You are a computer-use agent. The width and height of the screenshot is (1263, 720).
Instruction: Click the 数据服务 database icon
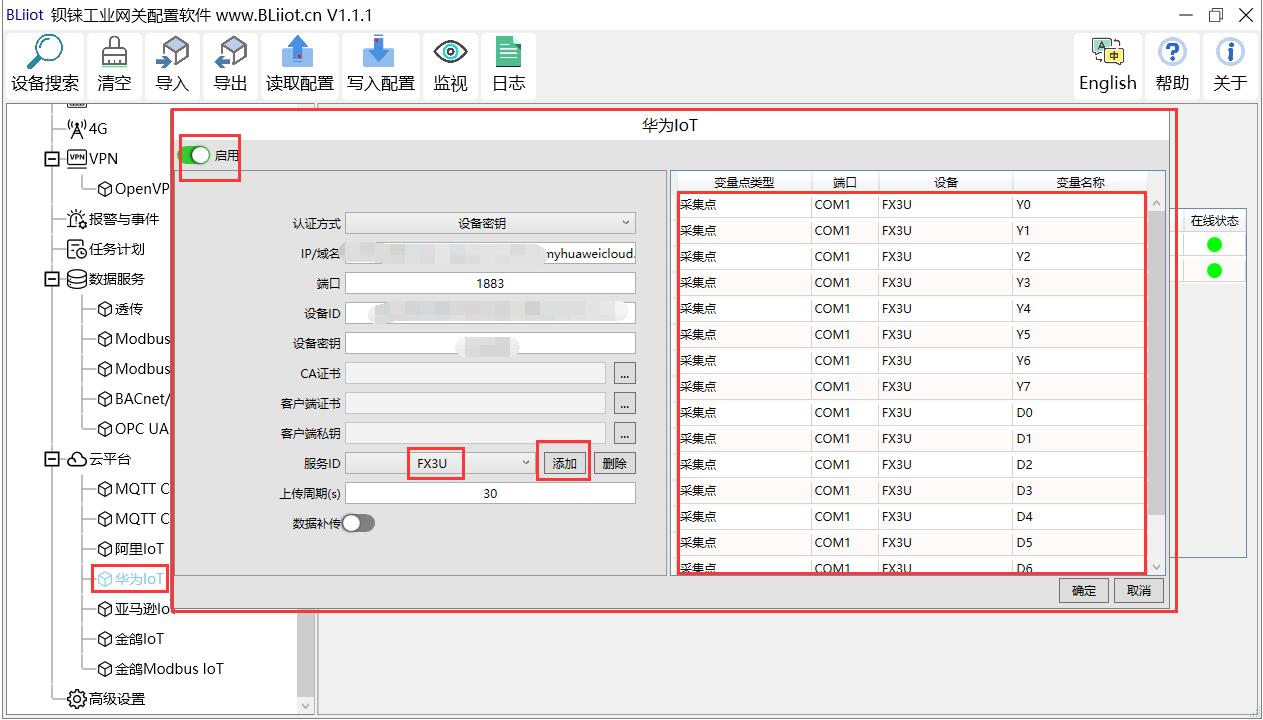coord(77,279)
